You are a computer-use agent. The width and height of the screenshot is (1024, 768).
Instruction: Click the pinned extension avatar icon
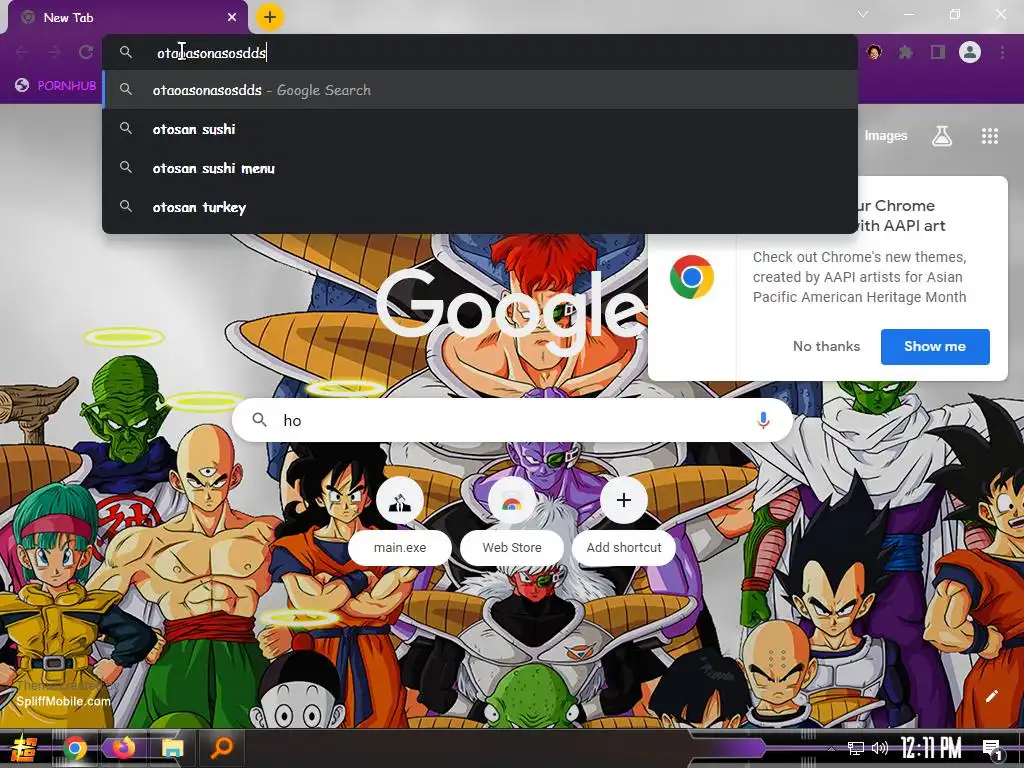874,52
